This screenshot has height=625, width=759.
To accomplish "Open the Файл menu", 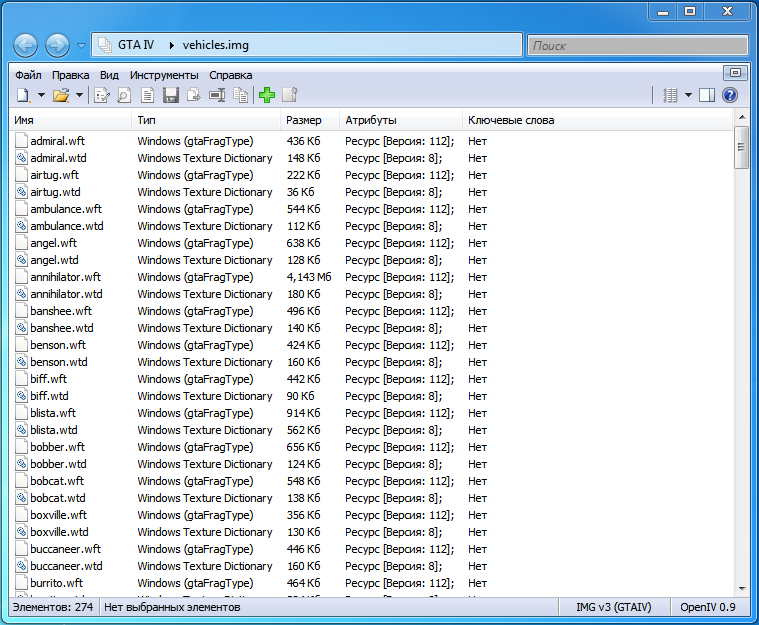I will tap(28, 75).
